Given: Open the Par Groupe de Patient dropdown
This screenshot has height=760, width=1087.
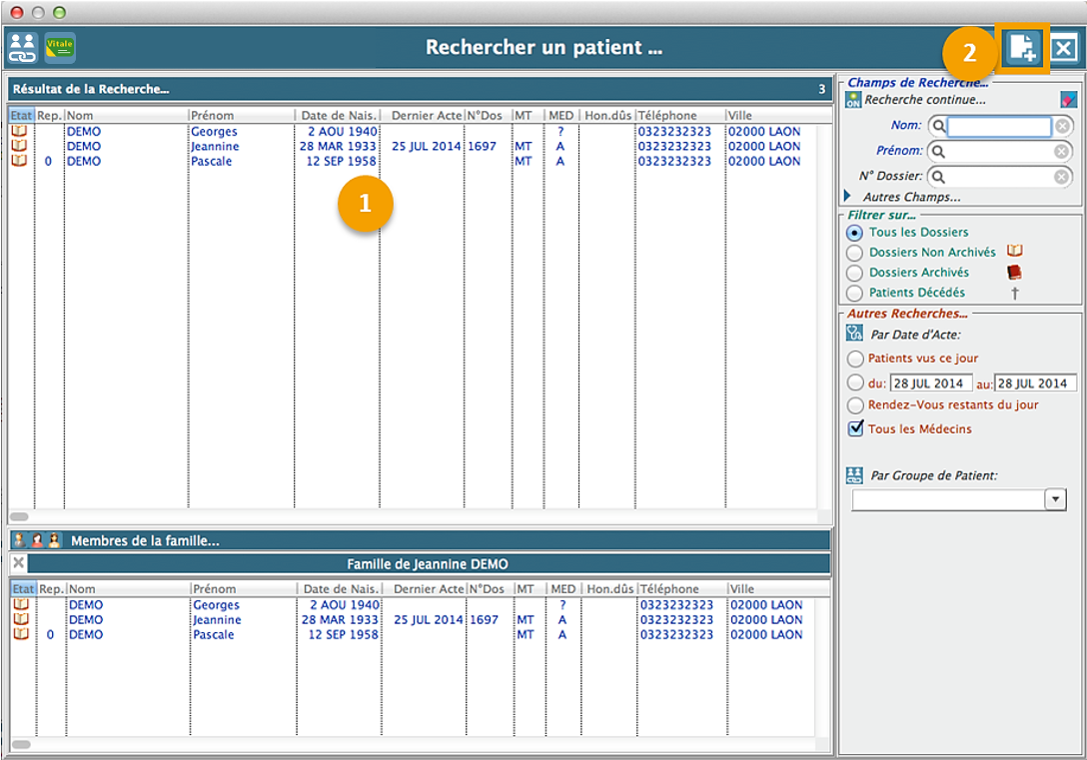Looking at the screenshot, I should (1055, 499).
